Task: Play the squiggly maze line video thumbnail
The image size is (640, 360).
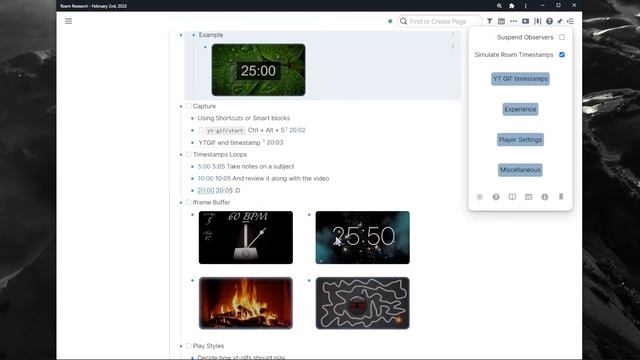Action: [362, 303]
